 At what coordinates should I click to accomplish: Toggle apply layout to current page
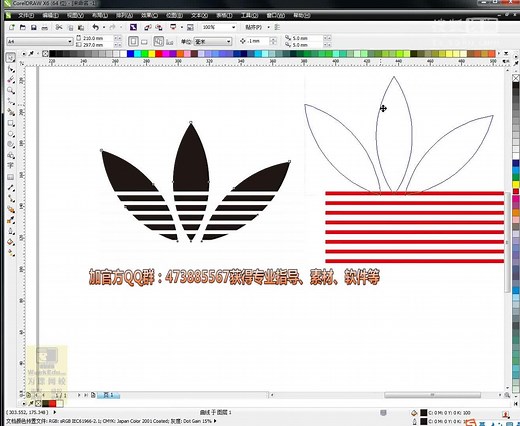tap(170, 42)
